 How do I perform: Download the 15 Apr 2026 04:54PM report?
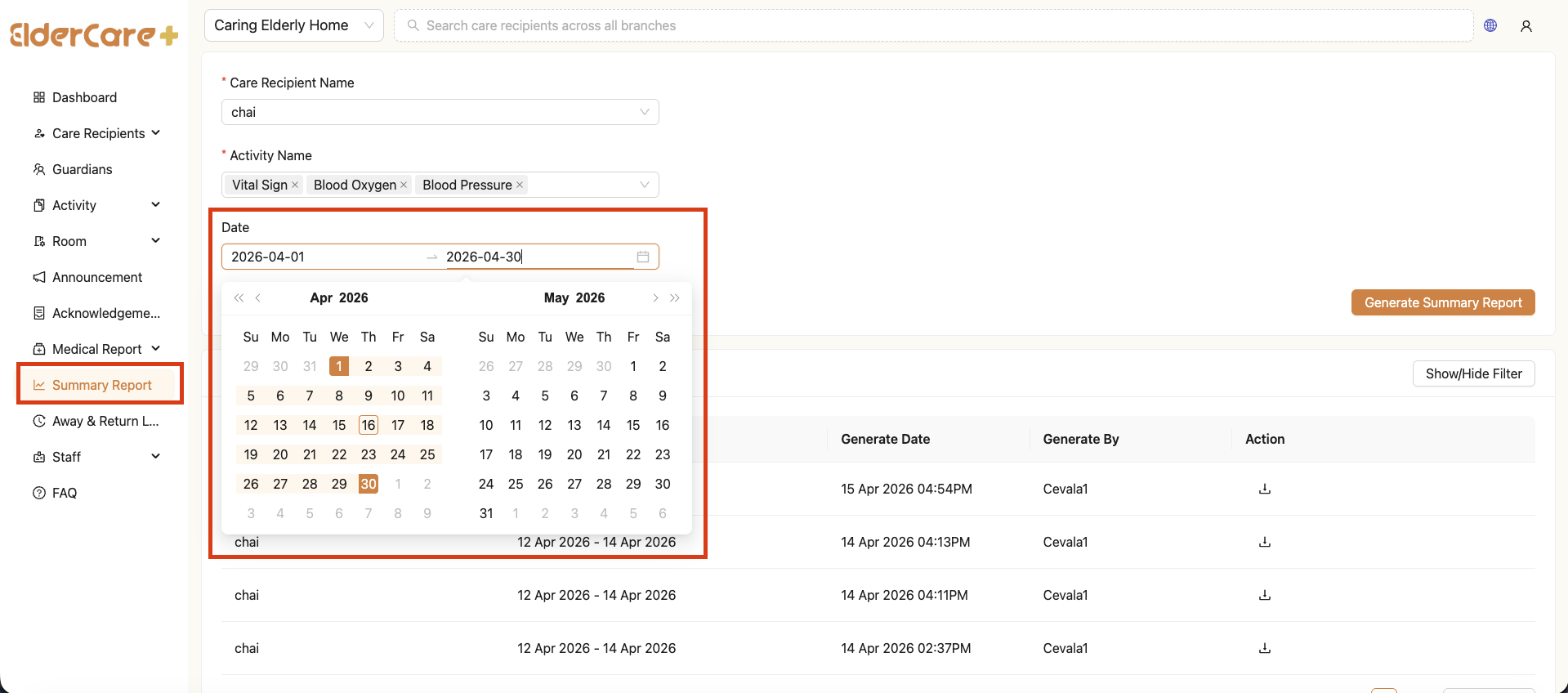[x=1264, y=489]
